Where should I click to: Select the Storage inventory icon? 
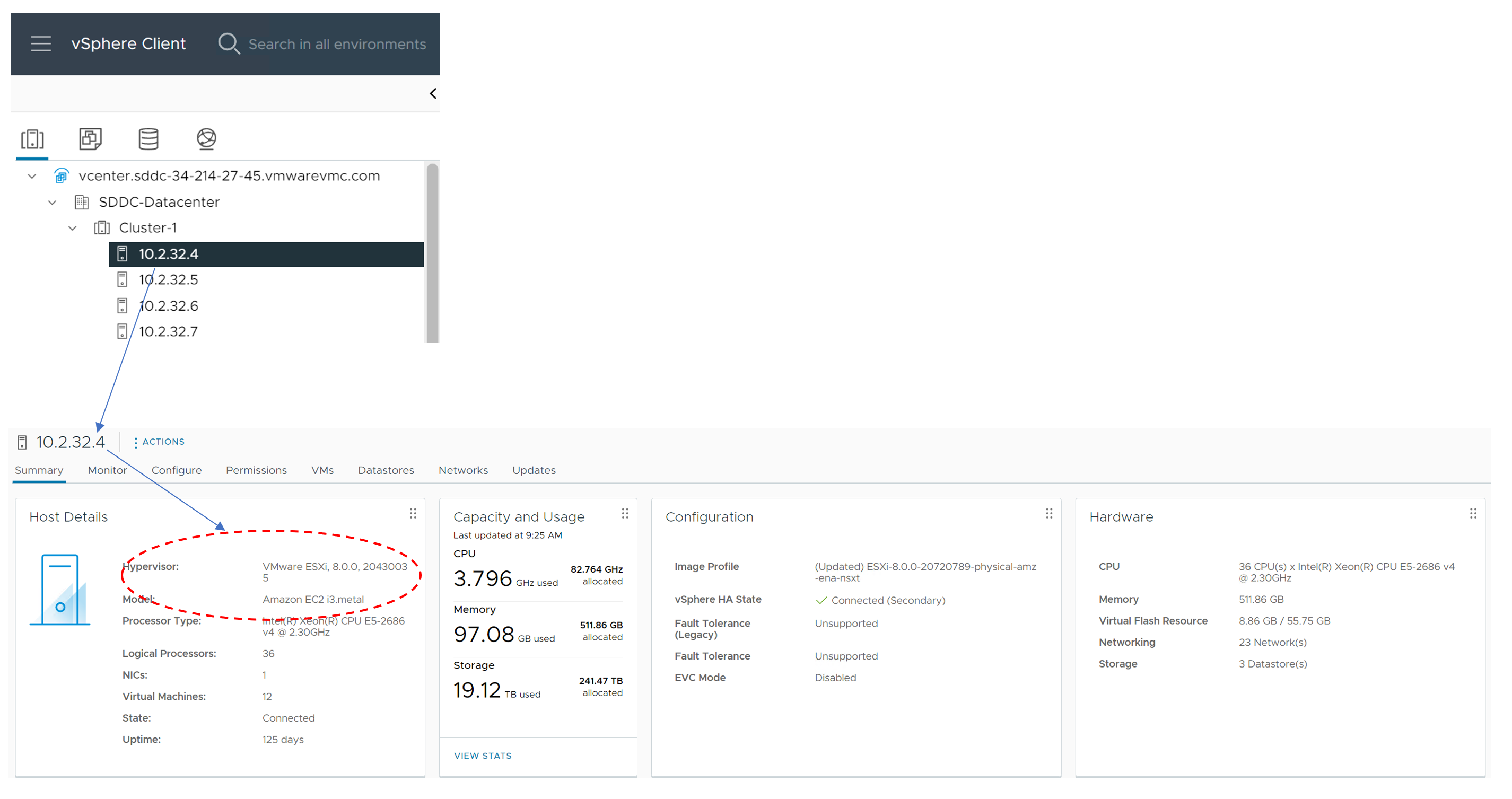click(148, 139)
